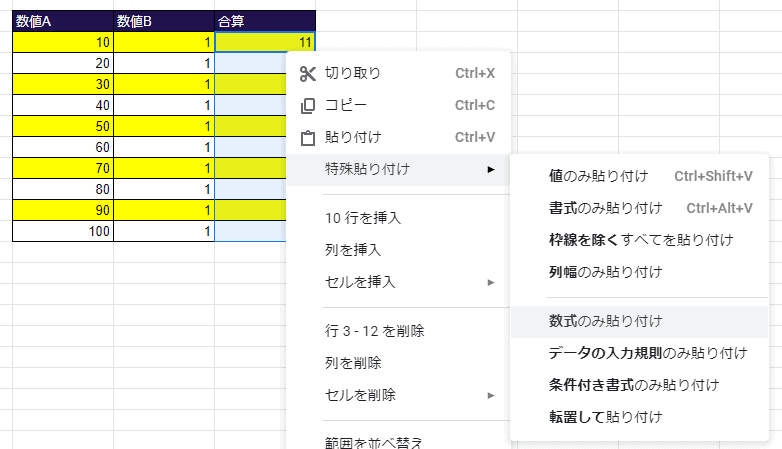Expand the セルを削除 submenu arrow
The width and height of the screenshot is (782, 449).
[x=490, y=394]
